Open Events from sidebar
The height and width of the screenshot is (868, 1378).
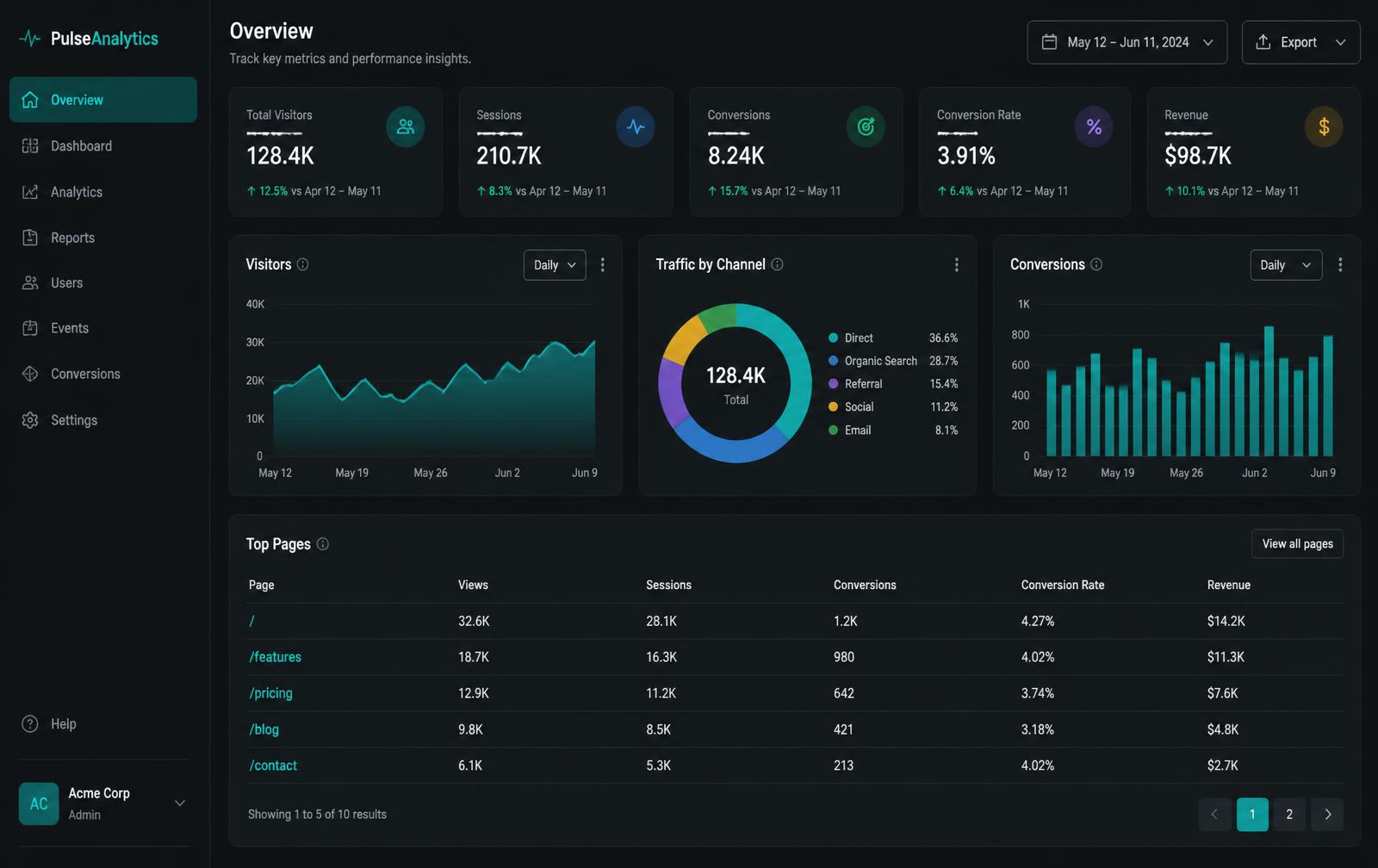click(x=103, y=328)
